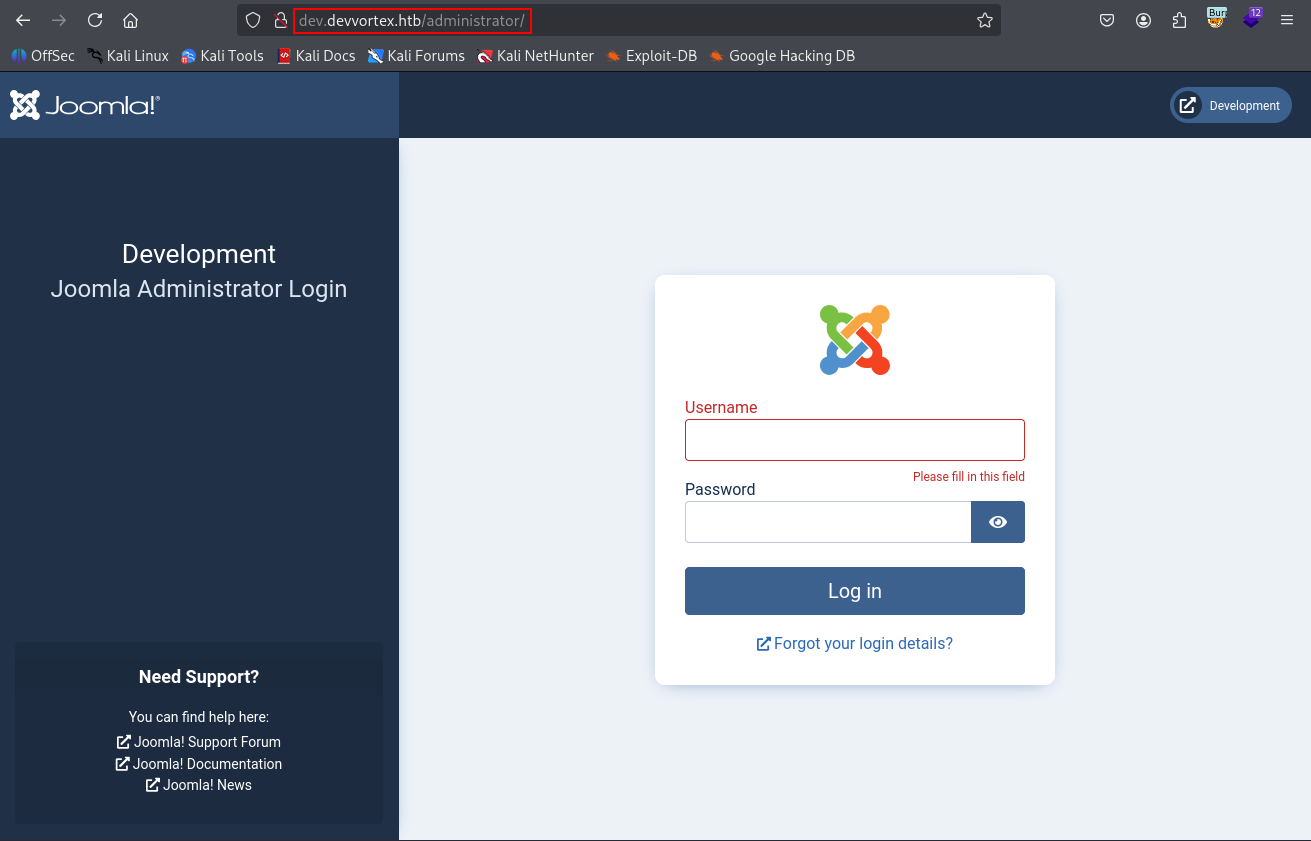Click the shield tracking protection icon
Screen dimensions: 1311x841
coord(253,20)
